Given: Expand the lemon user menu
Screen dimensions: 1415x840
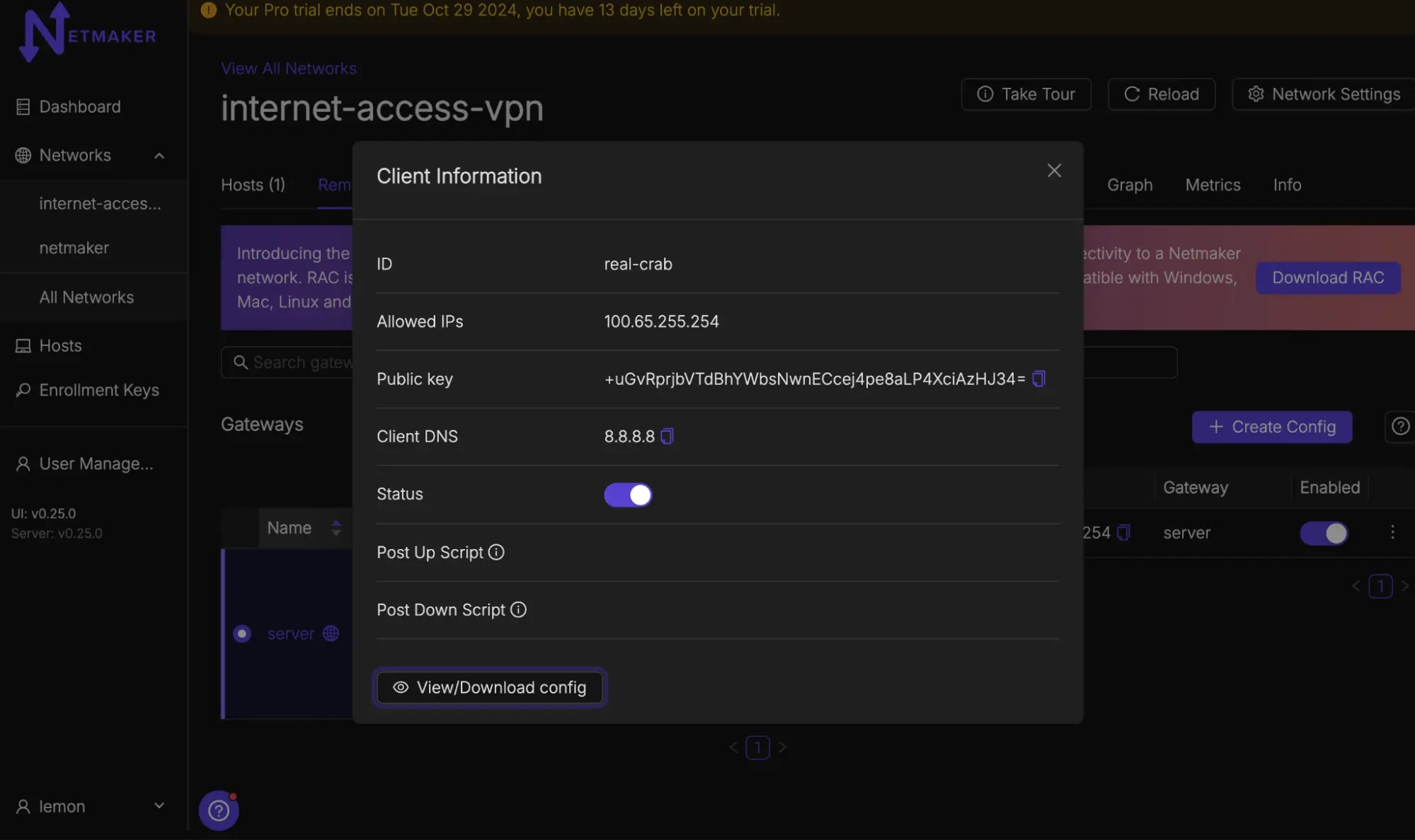Looking at the screenshot, I should coord(159,805).
